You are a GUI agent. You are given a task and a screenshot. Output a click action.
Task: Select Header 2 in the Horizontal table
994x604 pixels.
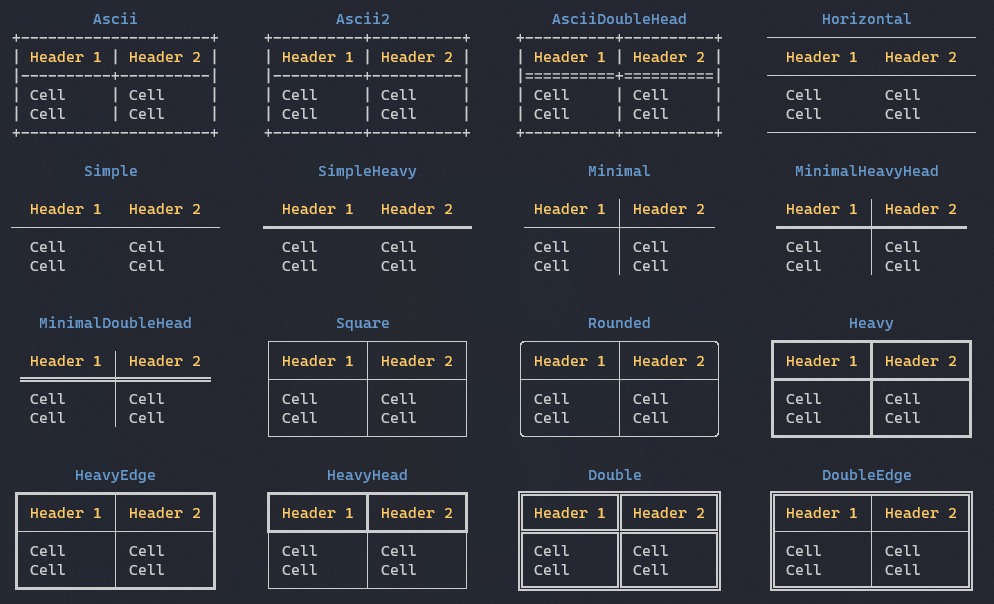920,57
